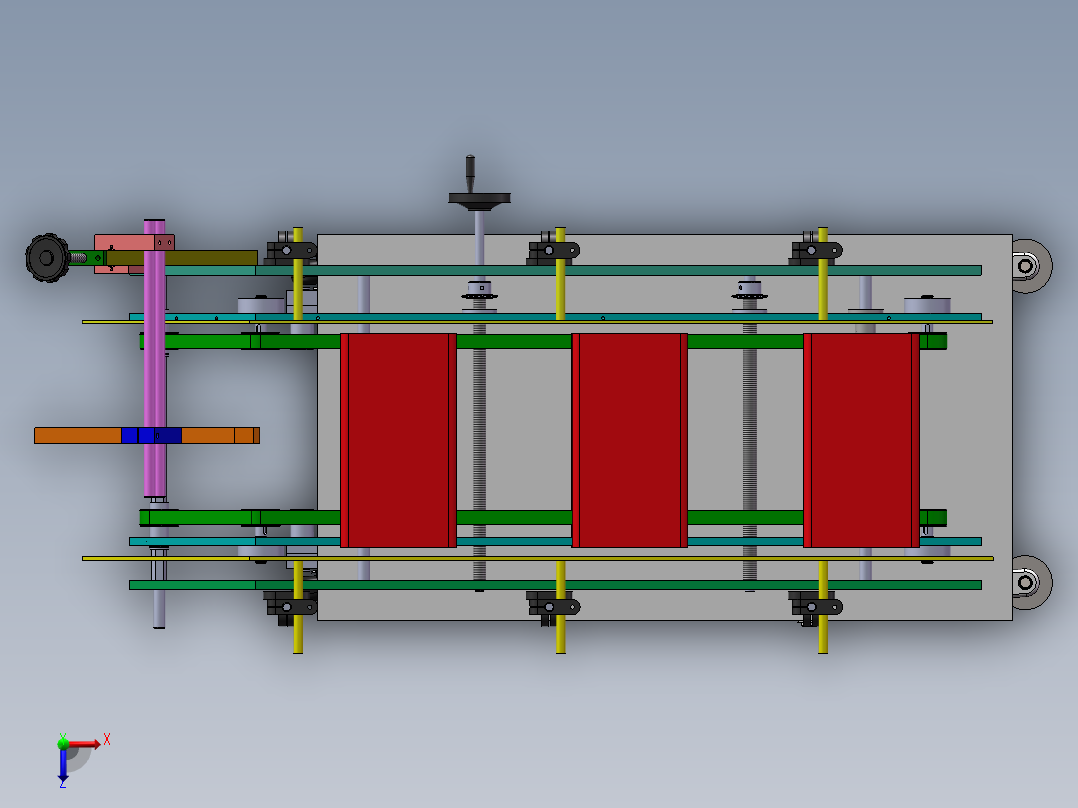Select the middle red plate

pyautogui.click(x=630, y=440)
